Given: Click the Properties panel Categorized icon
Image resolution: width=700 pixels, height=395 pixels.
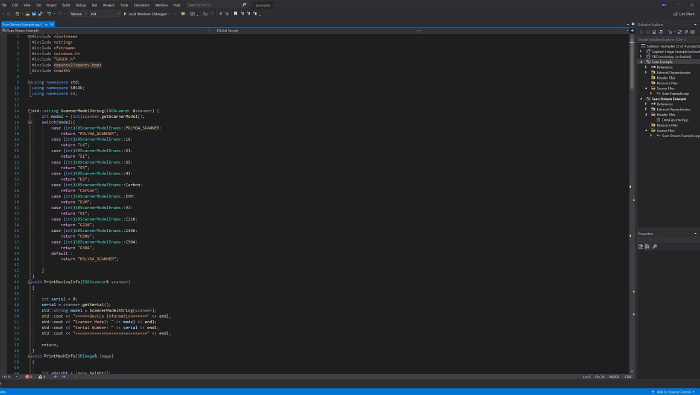Looking at the screenshot, I should pyautogui.click(x=641, y=246).
